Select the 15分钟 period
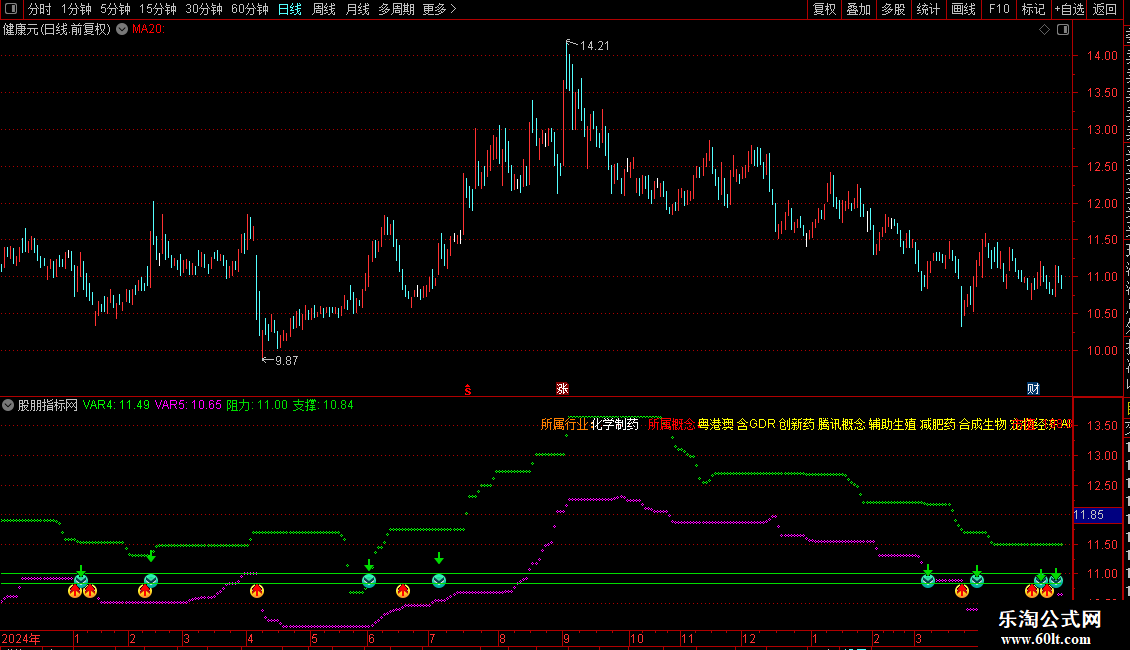 (158, 9)
